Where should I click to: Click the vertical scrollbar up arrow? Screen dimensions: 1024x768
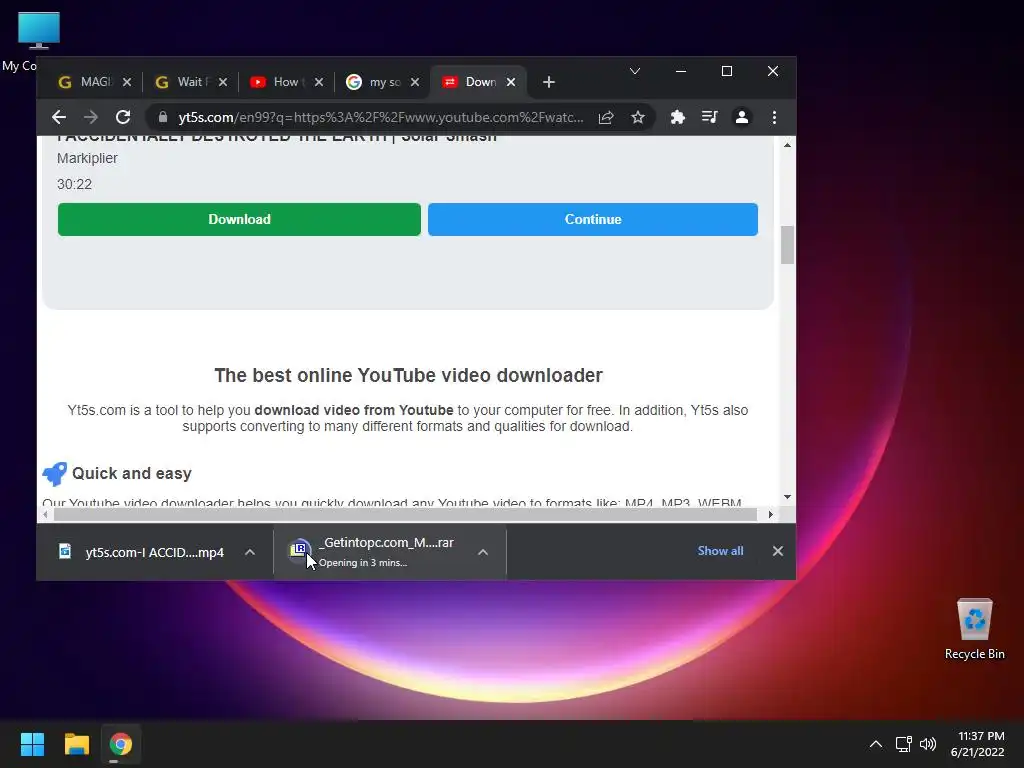788,145
